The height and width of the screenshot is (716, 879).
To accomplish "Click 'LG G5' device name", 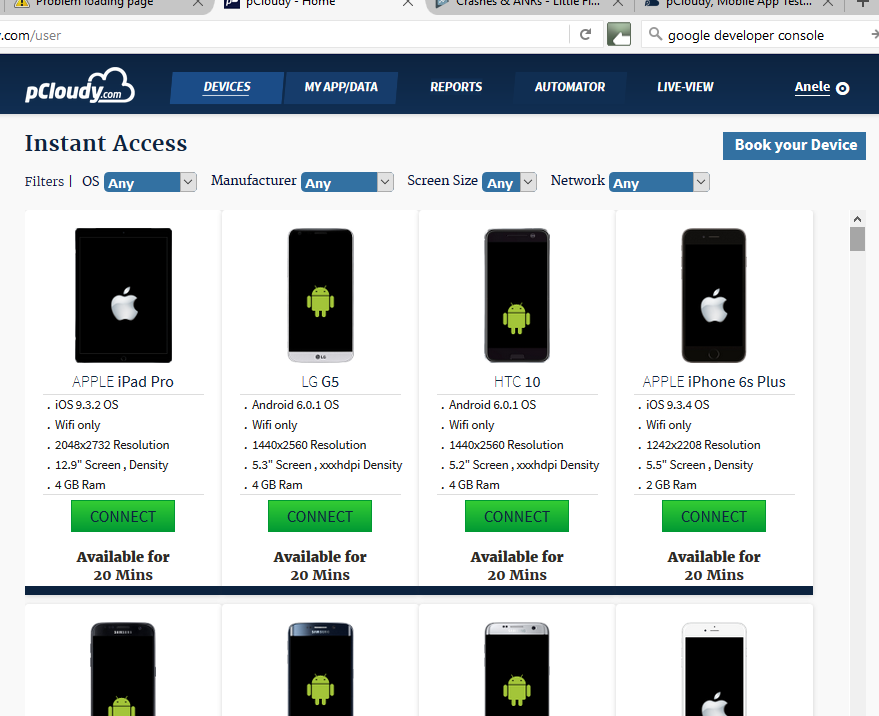I will coord(320,382).
